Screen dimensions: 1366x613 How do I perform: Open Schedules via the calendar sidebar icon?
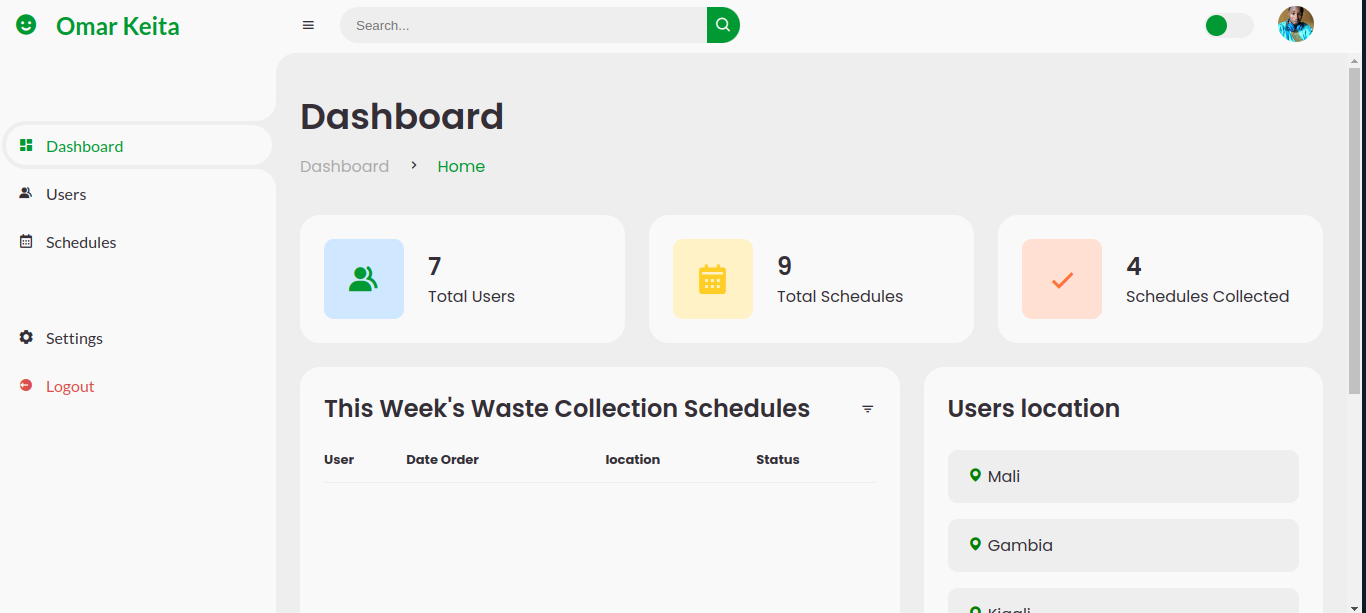coord(24,241)
